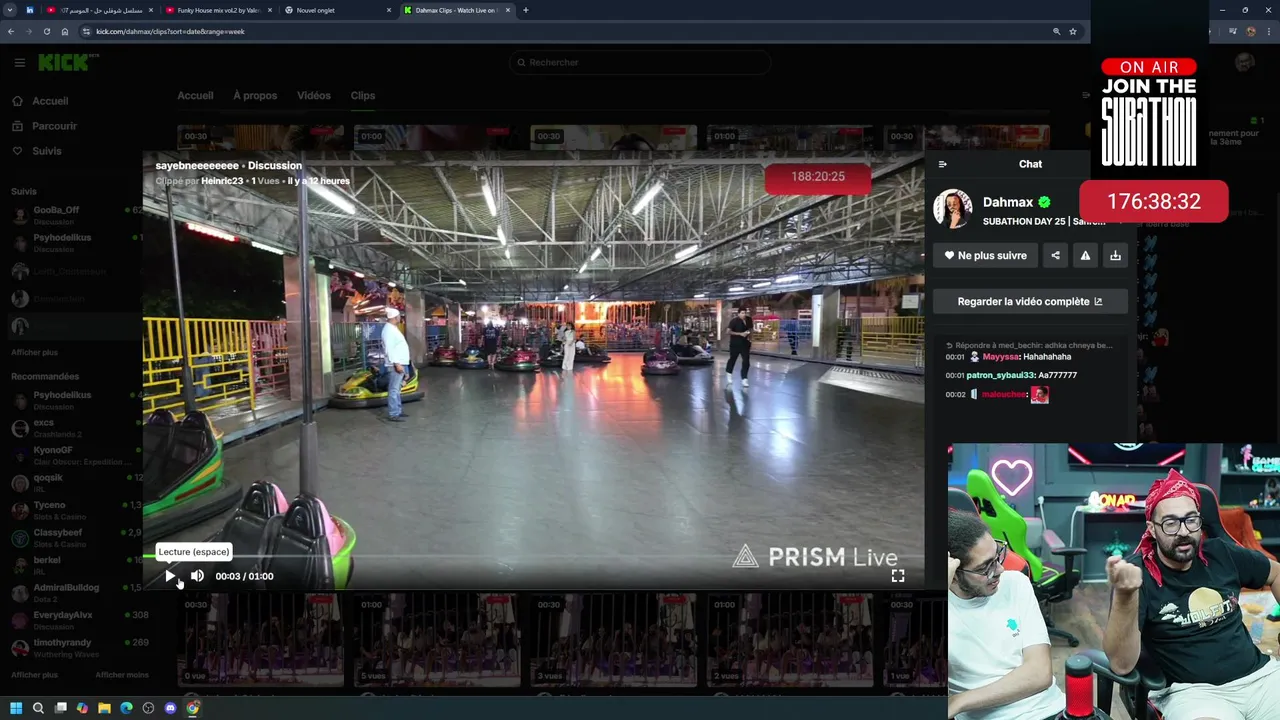The width and height of the screenshot is (1280, 720).
Task: Open Windows Start menu
Action: (x=16, y=708)
